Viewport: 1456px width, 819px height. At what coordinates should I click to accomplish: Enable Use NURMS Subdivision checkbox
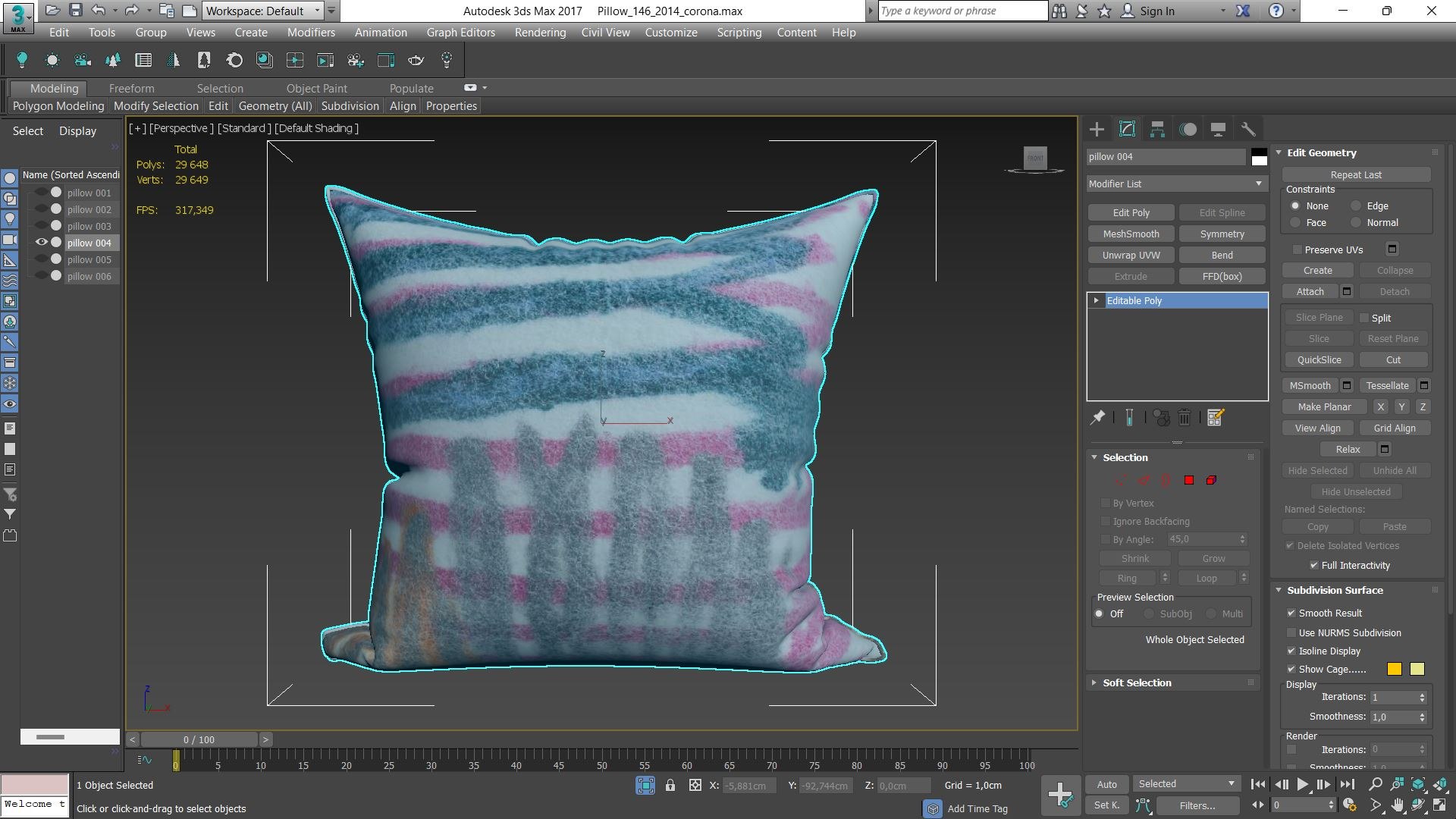(1291, 632)
